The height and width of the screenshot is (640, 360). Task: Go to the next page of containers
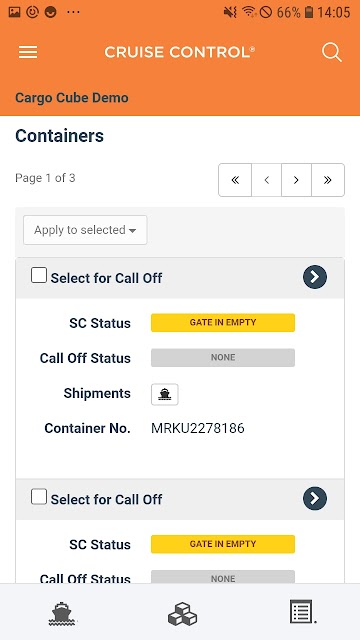[x=296, y=180]
